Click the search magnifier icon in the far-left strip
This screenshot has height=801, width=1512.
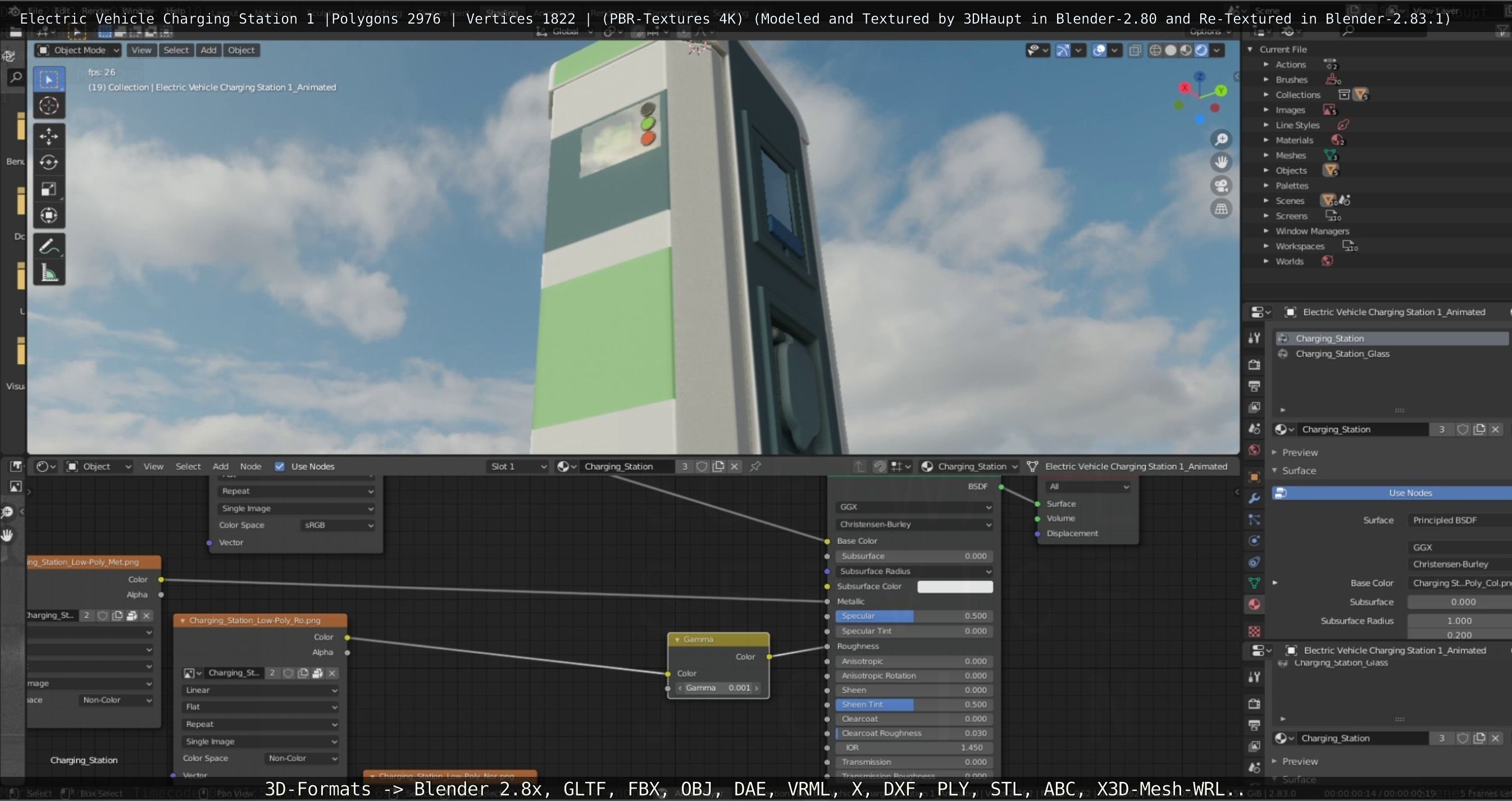tap(16, 77)
